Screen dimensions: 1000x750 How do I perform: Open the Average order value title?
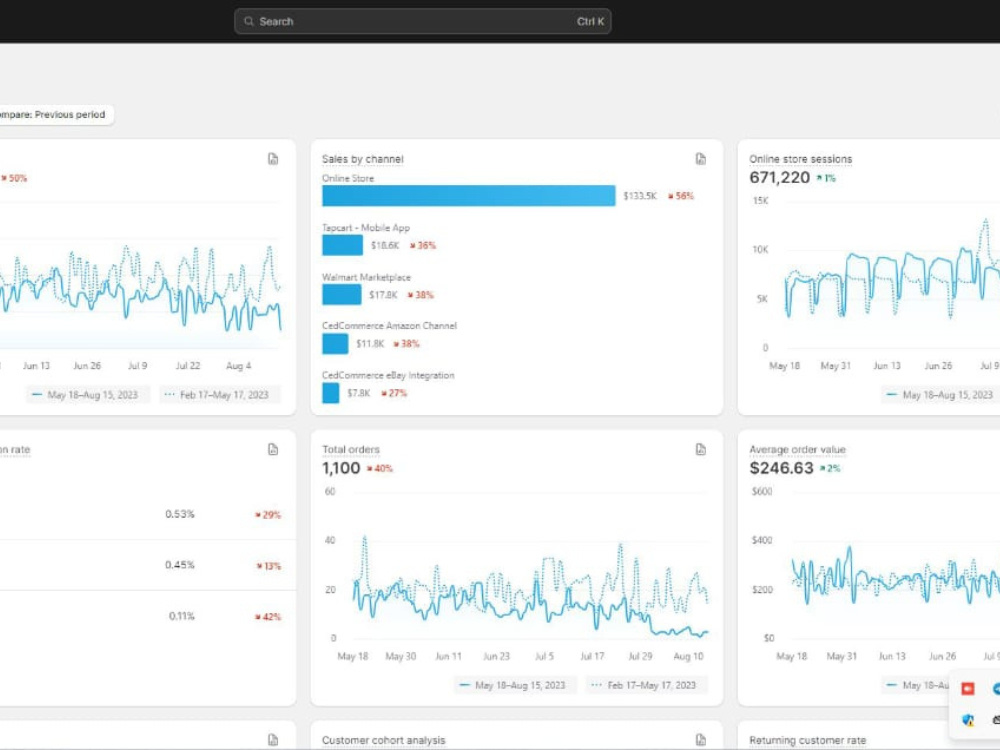click(797, 450)
